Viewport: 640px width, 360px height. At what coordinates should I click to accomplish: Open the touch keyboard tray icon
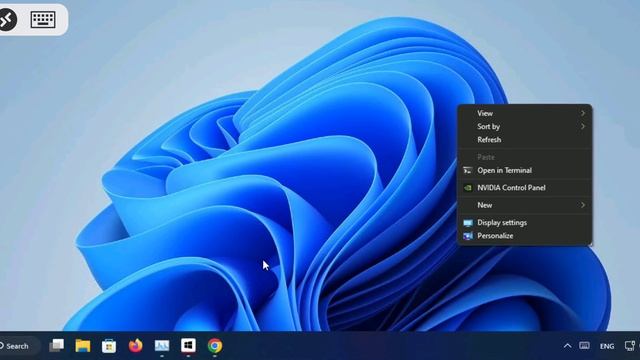584,346
